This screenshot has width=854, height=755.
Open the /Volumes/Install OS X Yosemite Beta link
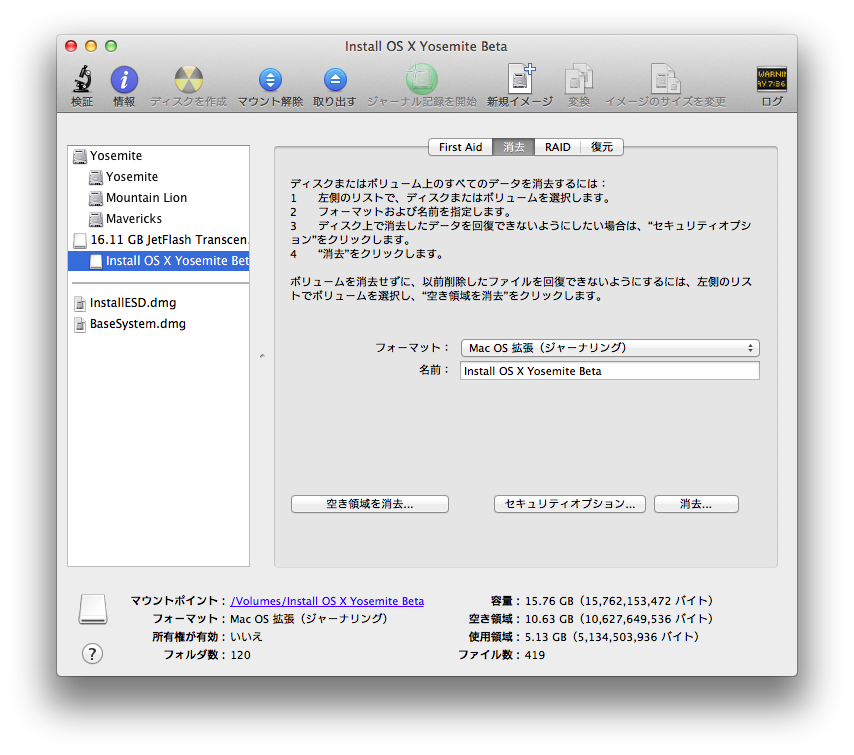coord(327,601)
